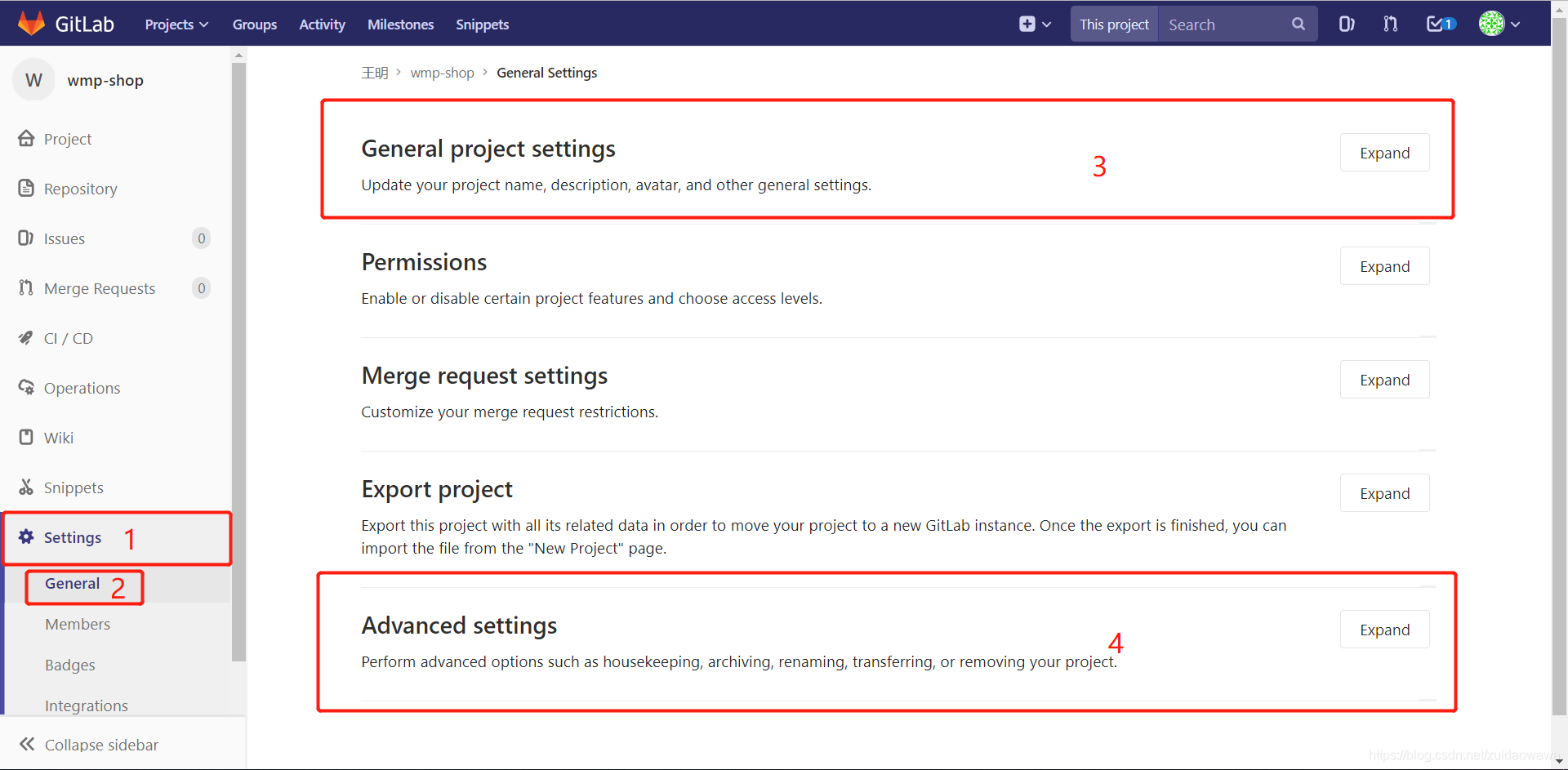Click the sidebar Merge Requests icon

pos(26,287)
